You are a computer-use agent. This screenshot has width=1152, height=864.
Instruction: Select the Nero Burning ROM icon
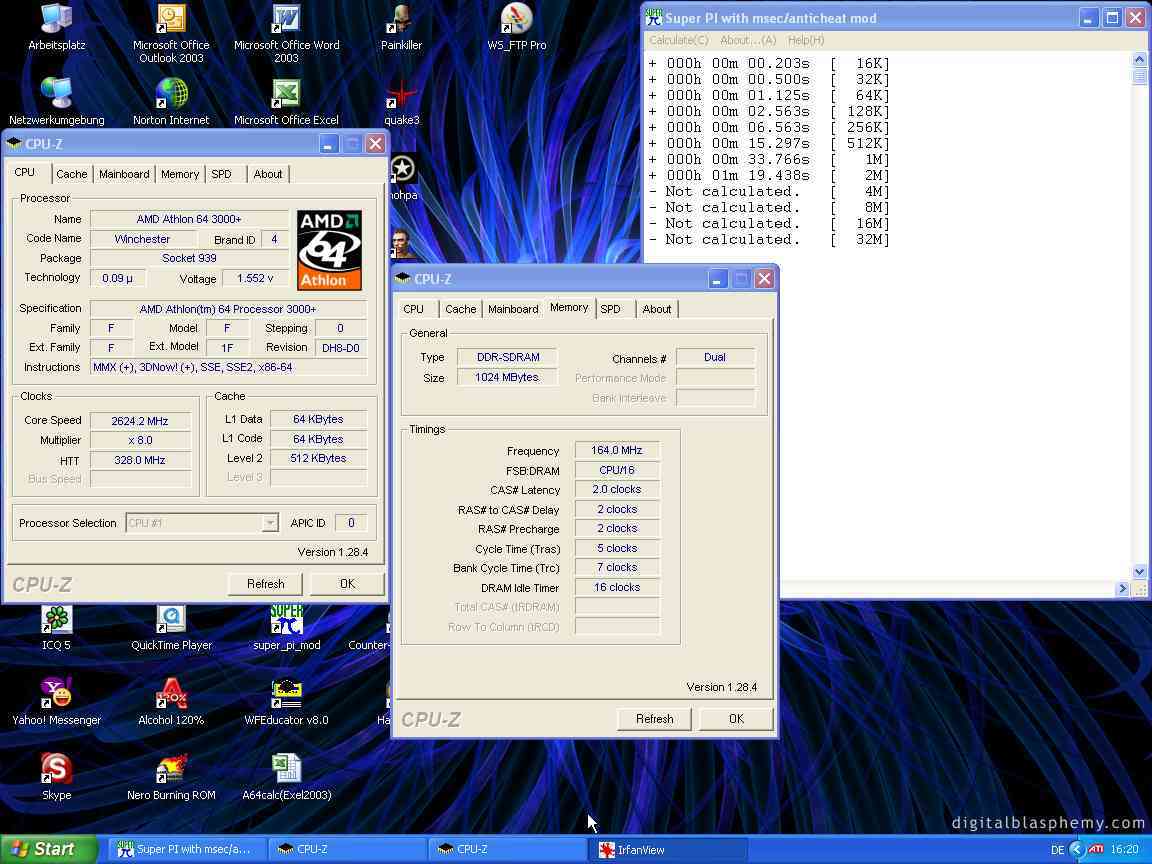pos(171,778)
